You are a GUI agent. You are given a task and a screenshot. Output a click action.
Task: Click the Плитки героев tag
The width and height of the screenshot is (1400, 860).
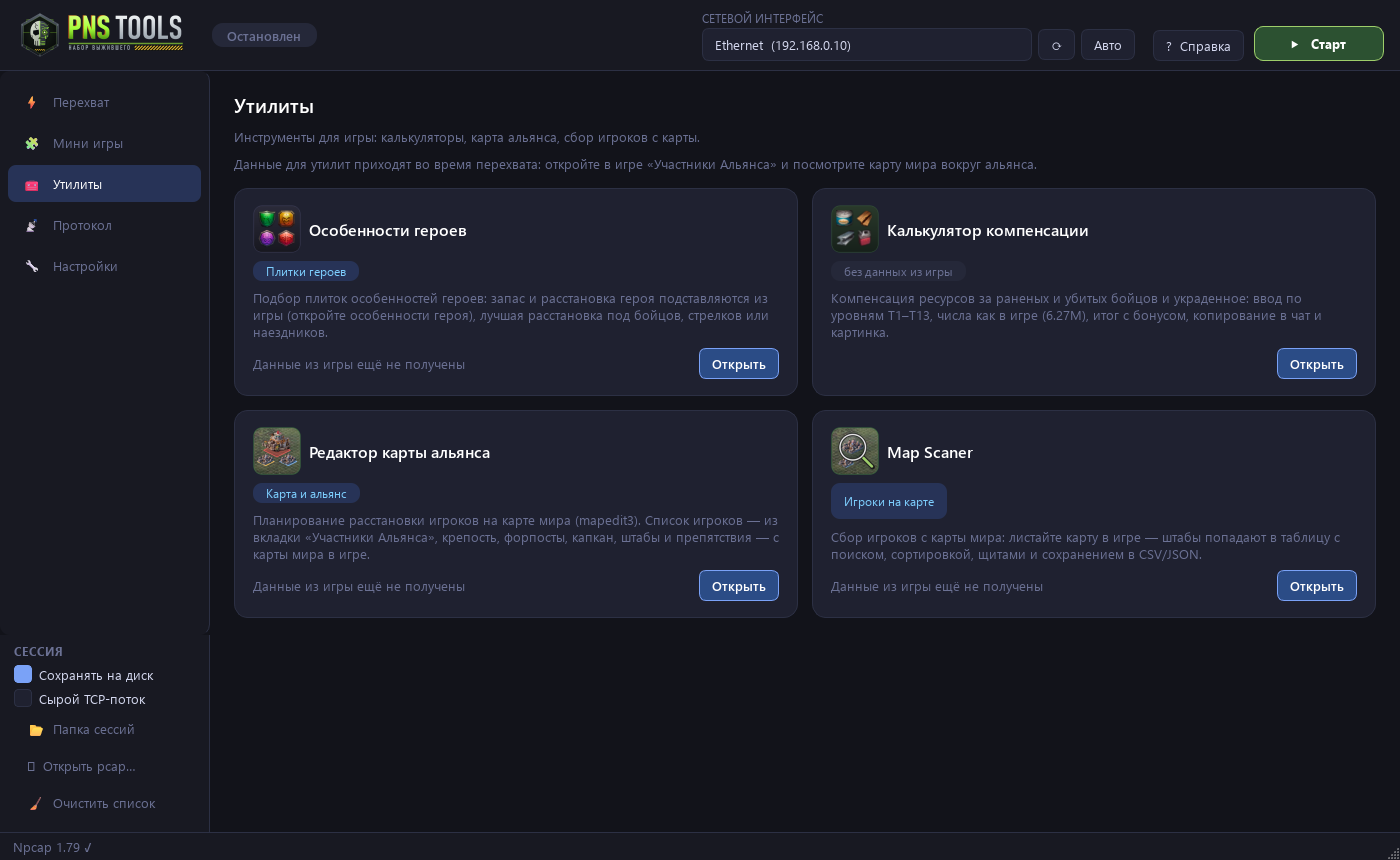point(306,271)
